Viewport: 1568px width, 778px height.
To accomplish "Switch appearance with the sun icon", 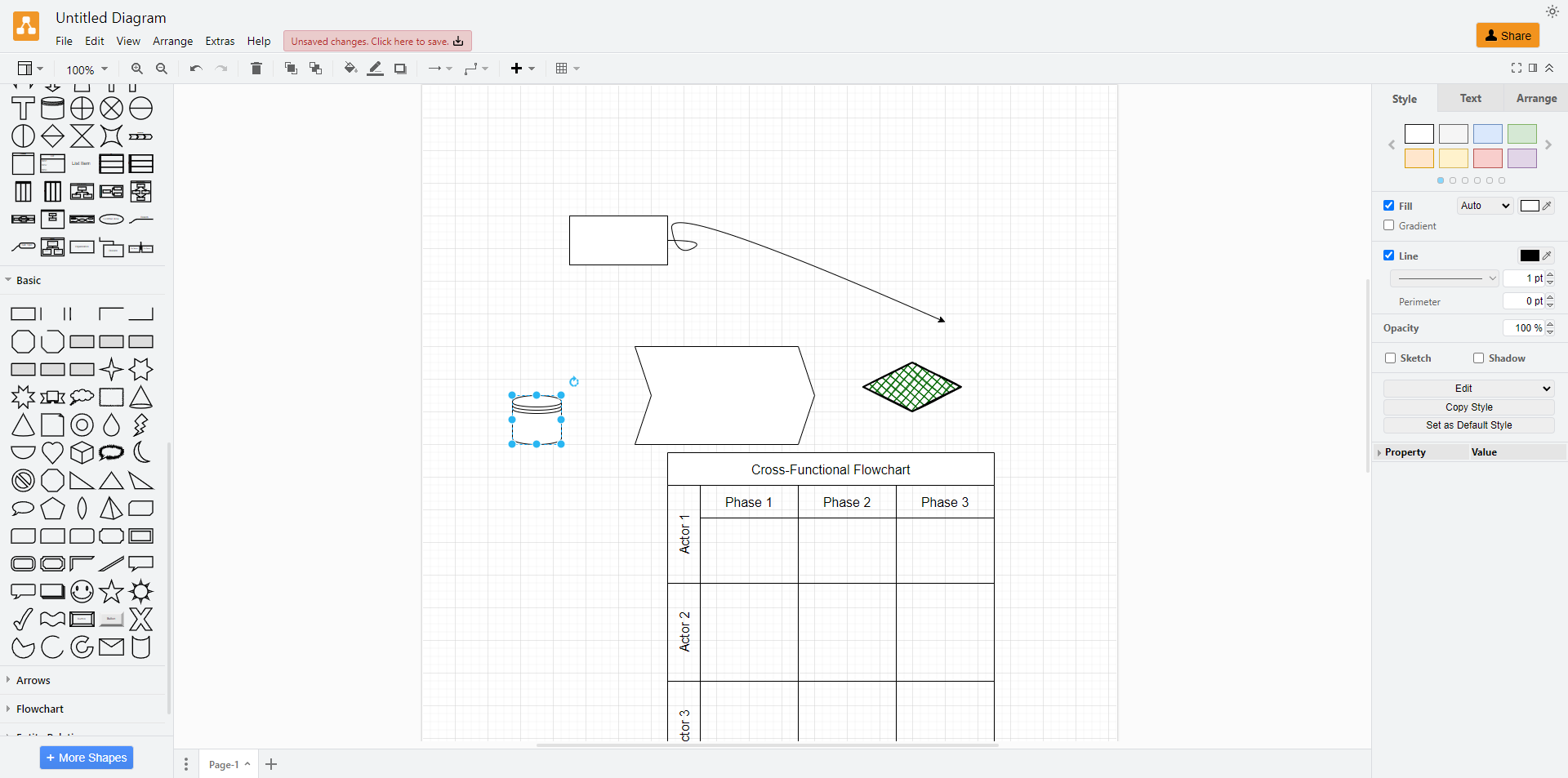I will click(x=1552, y=11).
